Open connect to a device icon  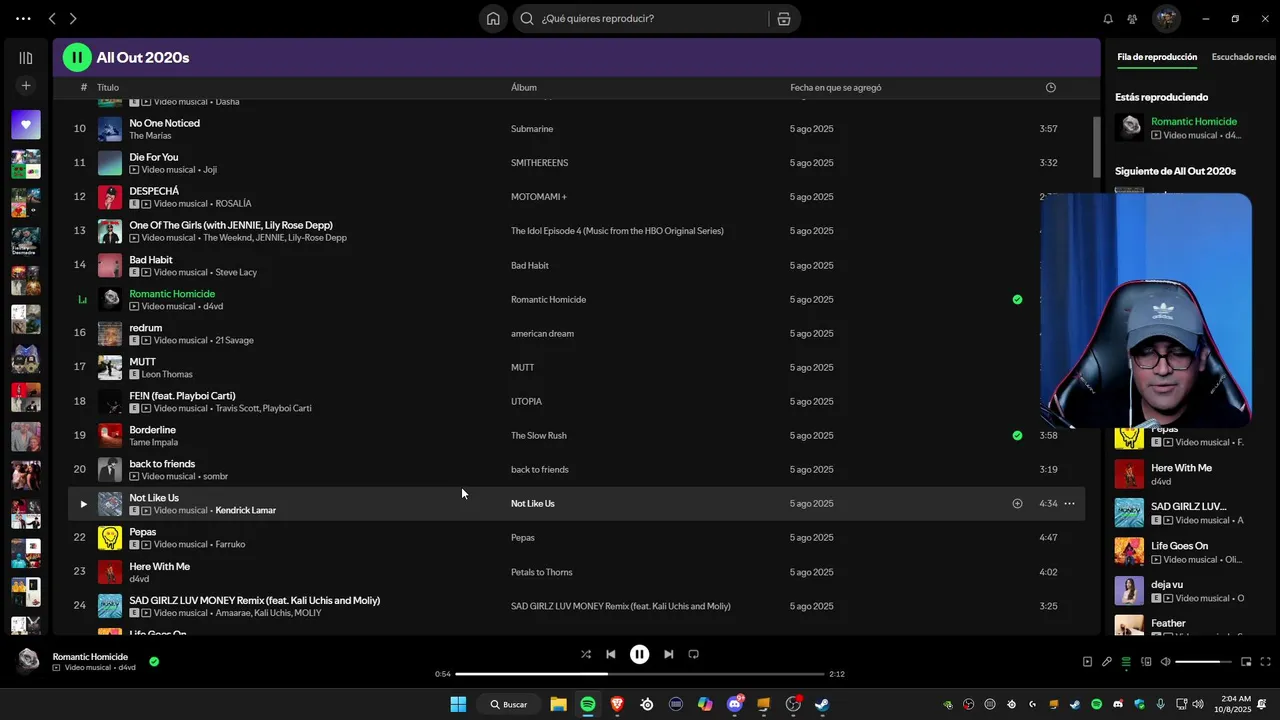click(1146, 661)
